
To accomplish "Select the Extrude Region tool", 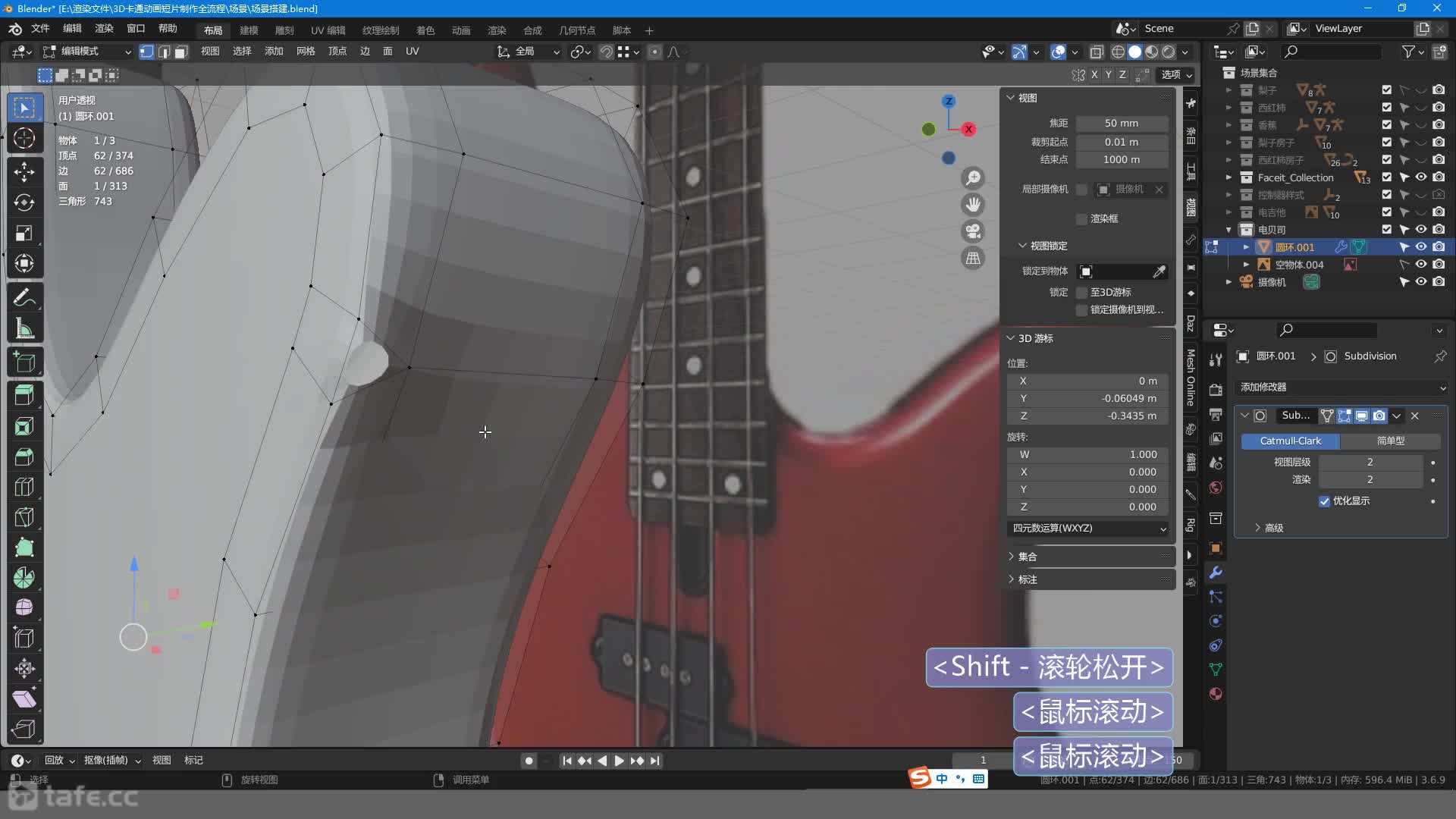I will [x=24, y=395].
